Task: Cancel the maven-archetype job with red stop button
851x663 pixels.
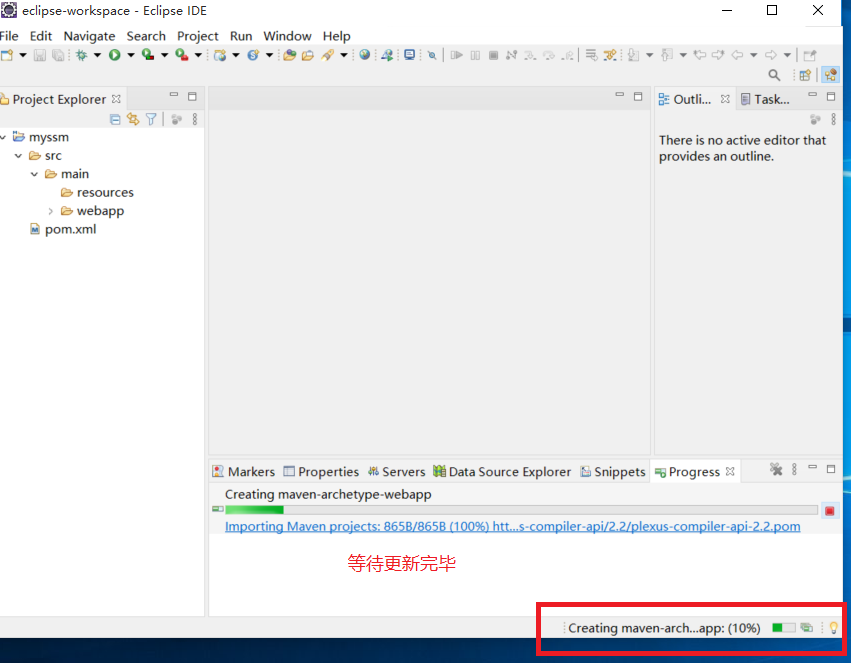Action: tap(830, 511)
